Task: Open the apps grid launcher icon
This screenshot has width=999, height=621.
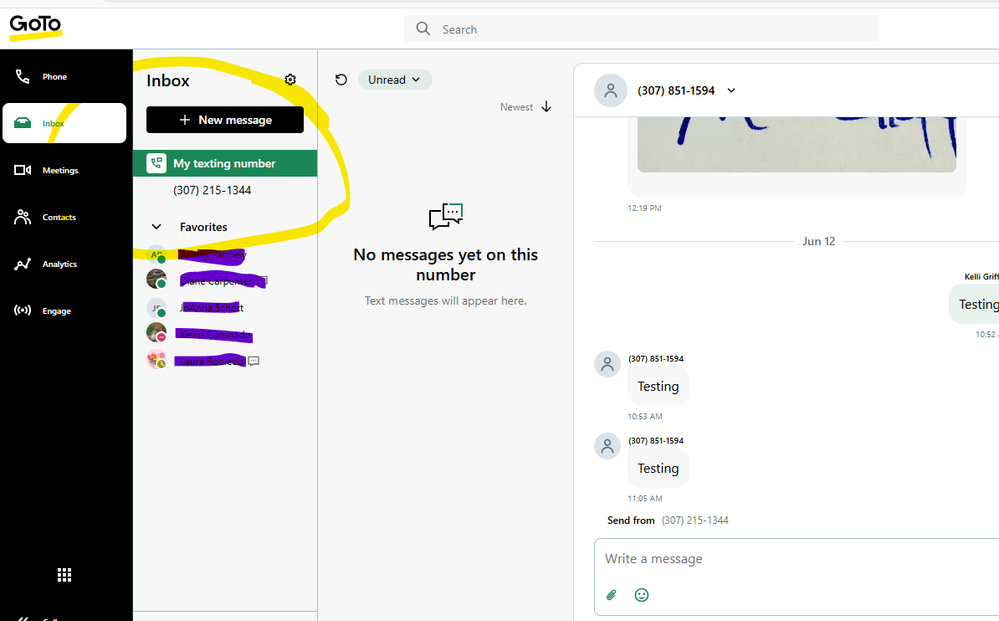Action: [64, 575]
